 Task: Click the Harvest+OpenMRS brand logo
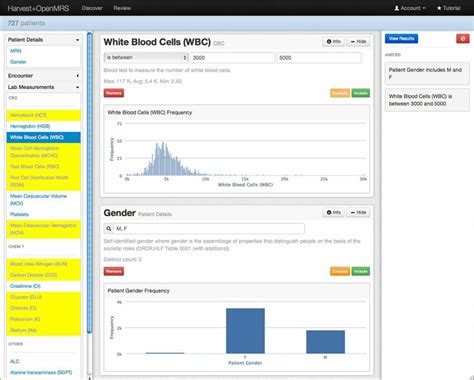(x=38, y=8)
